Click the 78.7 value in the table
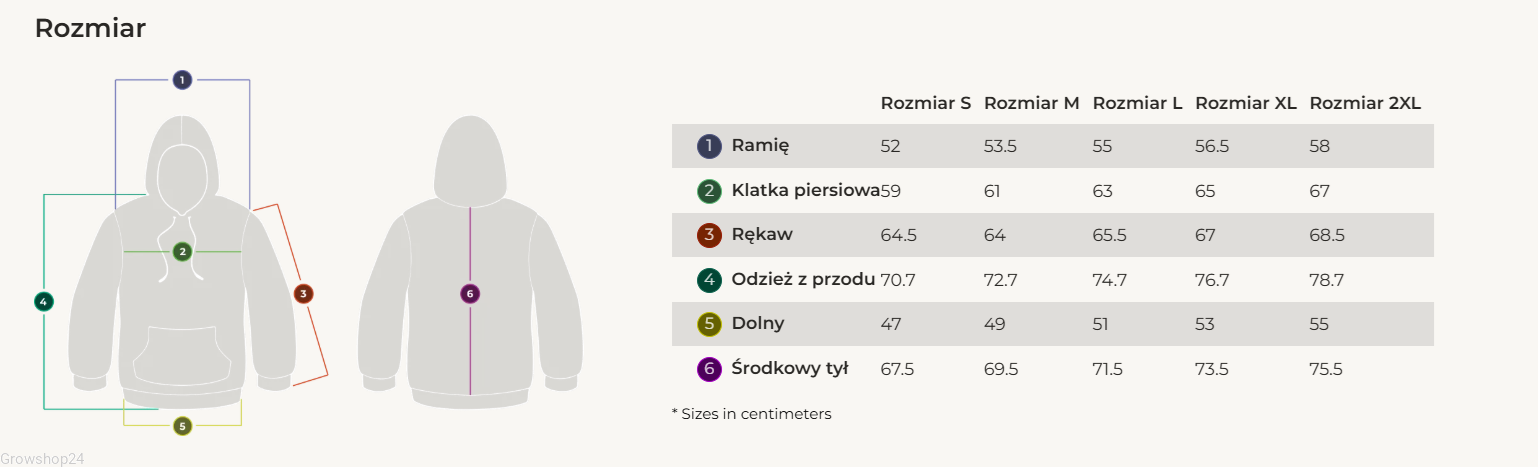The width and height of the screenshot is (1538, 467). [x=1326, y=280]
